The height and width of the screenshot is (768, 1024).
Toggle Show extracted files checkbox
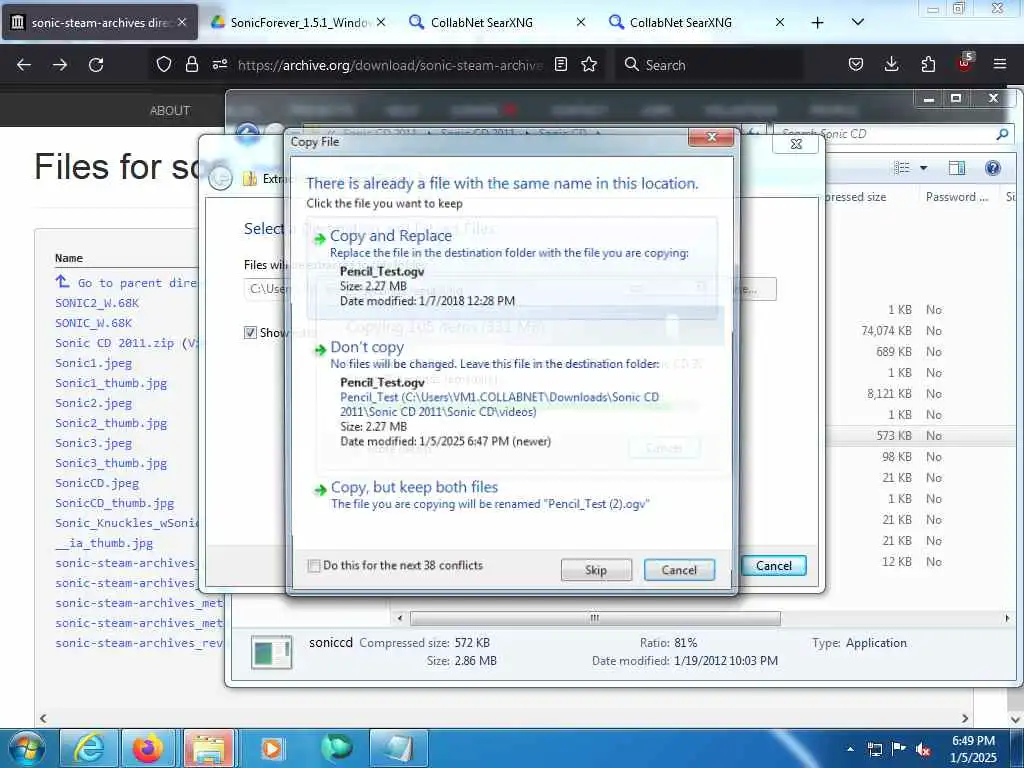click(250, 332)
